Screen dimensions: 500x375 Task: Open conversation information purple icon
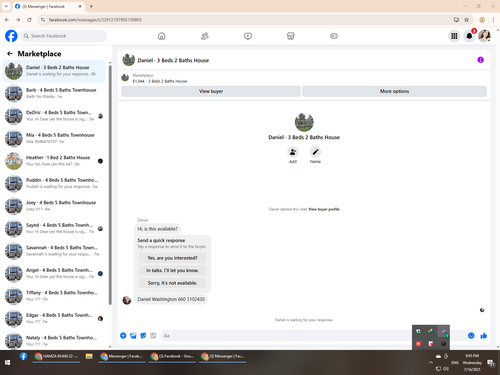[480, 60]
